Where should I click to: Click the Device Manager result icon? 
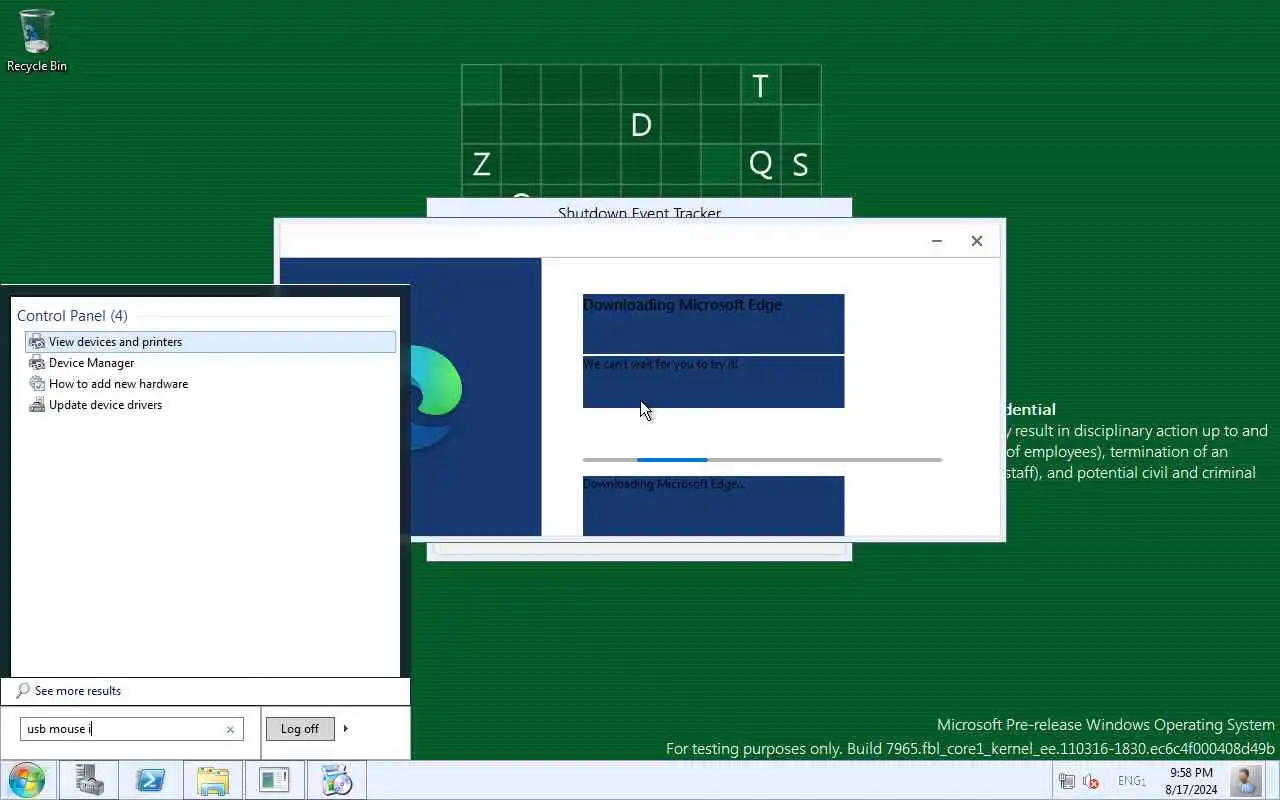[x=37, y=363]
